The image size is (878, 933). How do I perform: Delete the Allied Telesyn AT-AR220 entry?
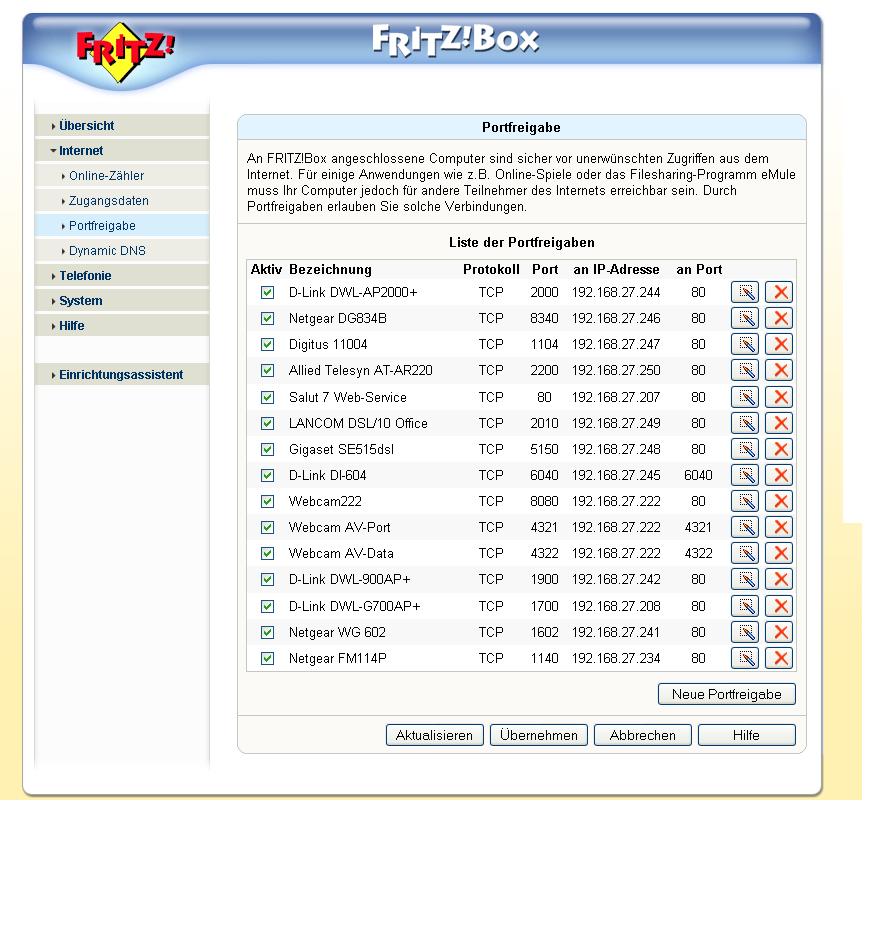pos(779,371)
